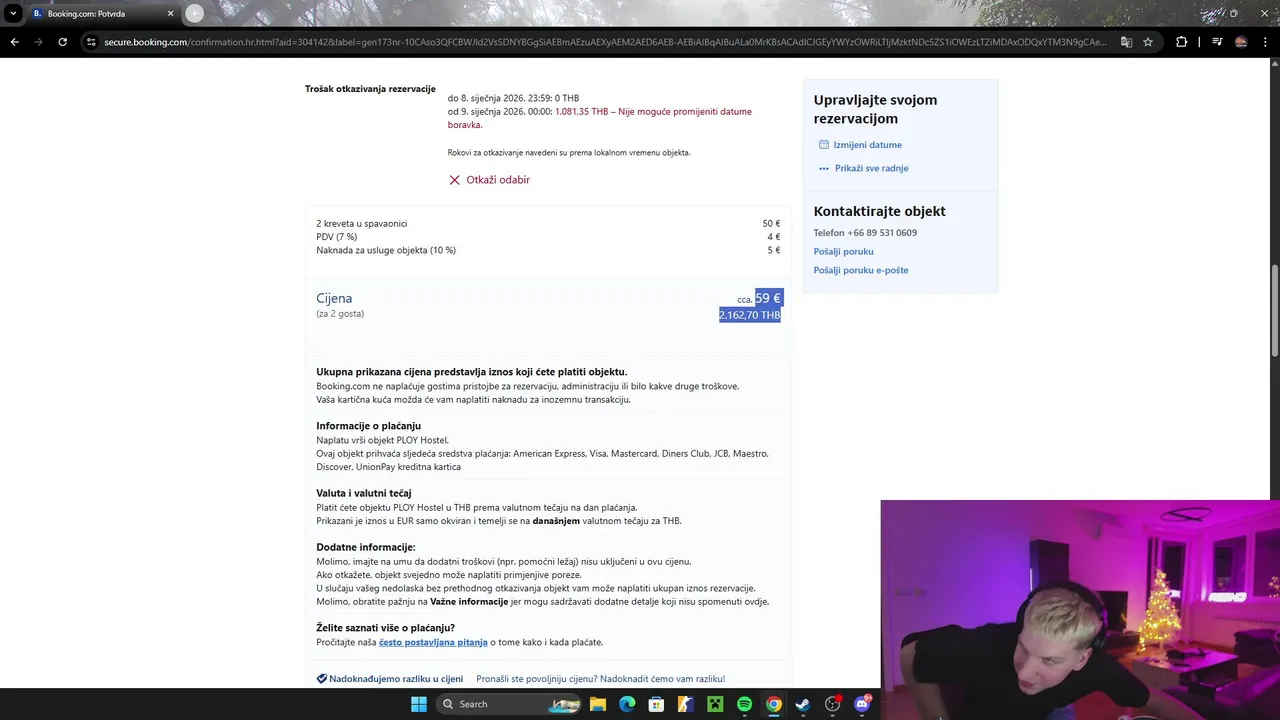Screen dimensions: 1280x720
Task: Click the taskbar Search box
Action: [510, 704]
